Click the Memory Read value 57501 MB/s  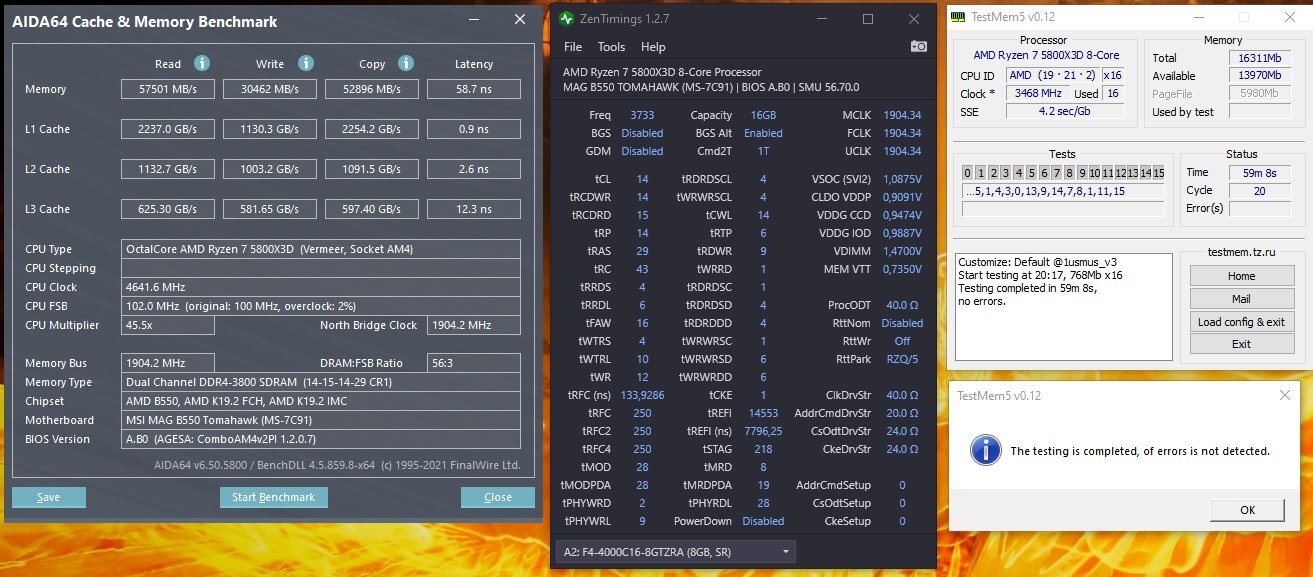pos(168,89)
